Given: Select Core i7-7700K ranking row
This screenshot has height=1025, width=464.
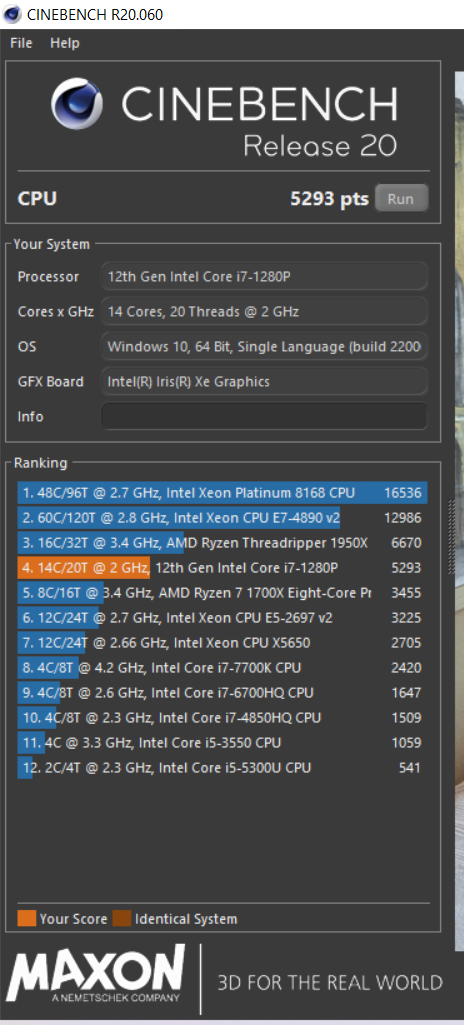Looking at the screenshot, I should [222, 668].
